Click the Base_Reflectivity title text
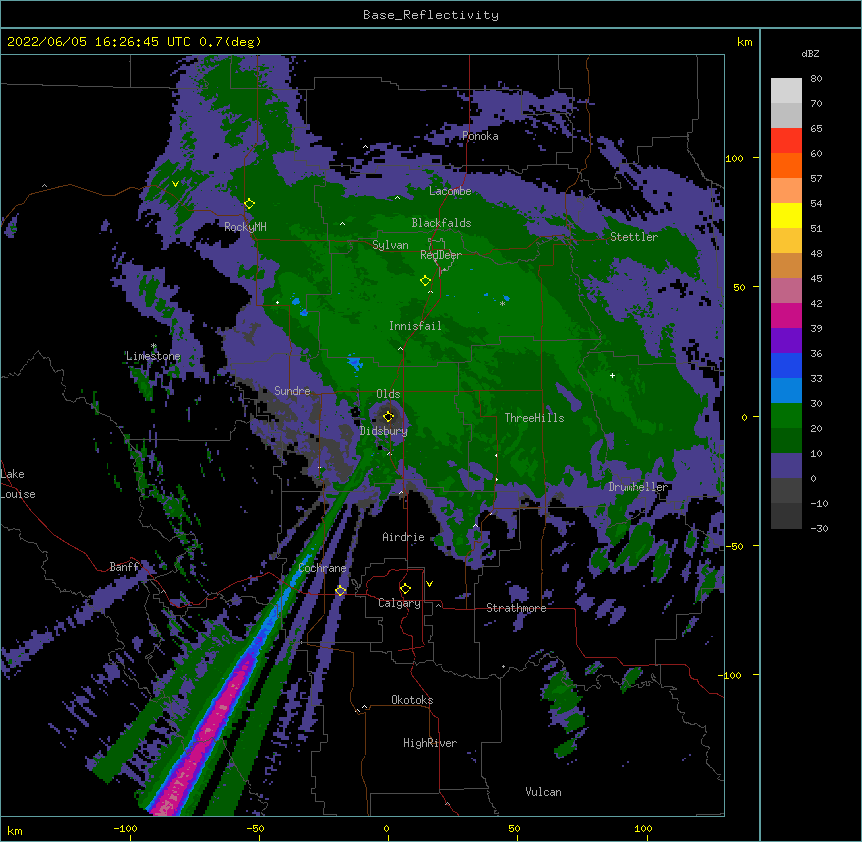Screen dimensions: 862x842 pyautogui.click(x=431, y=15)
